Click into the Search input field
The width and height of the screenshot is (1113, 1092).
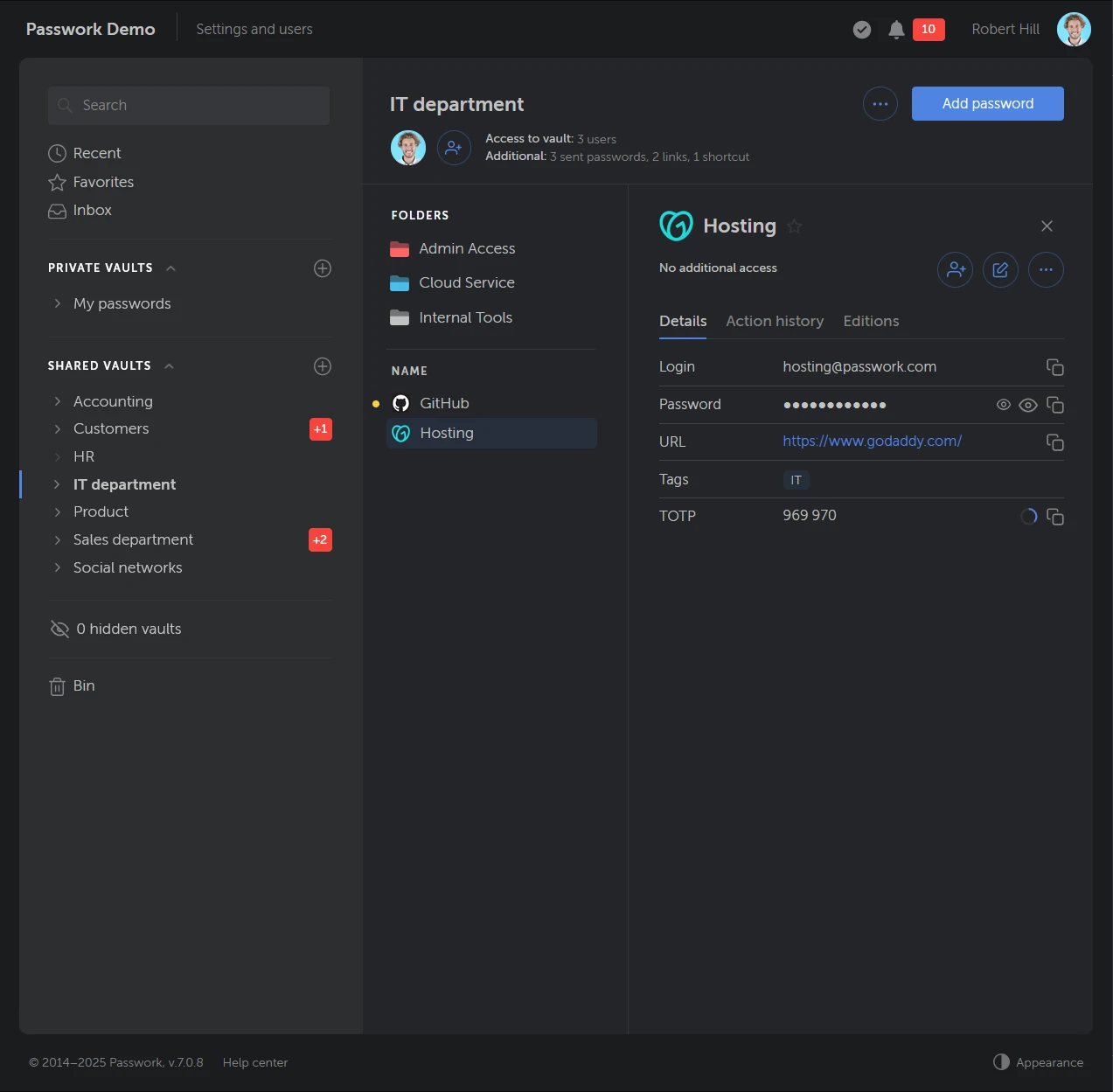[x=189, y=105]
